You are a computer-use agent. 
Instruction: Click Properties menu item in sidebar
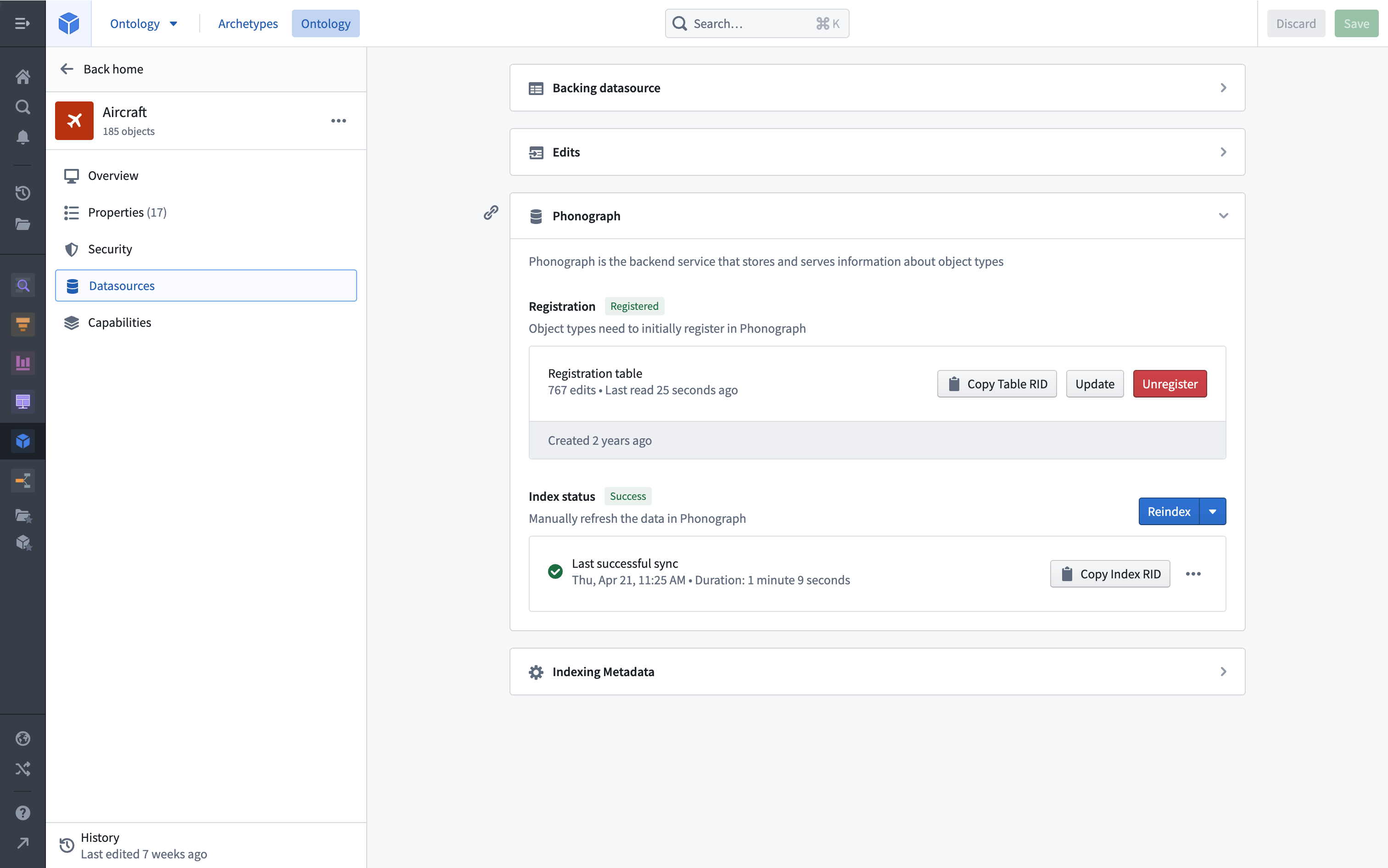point(128,212)
